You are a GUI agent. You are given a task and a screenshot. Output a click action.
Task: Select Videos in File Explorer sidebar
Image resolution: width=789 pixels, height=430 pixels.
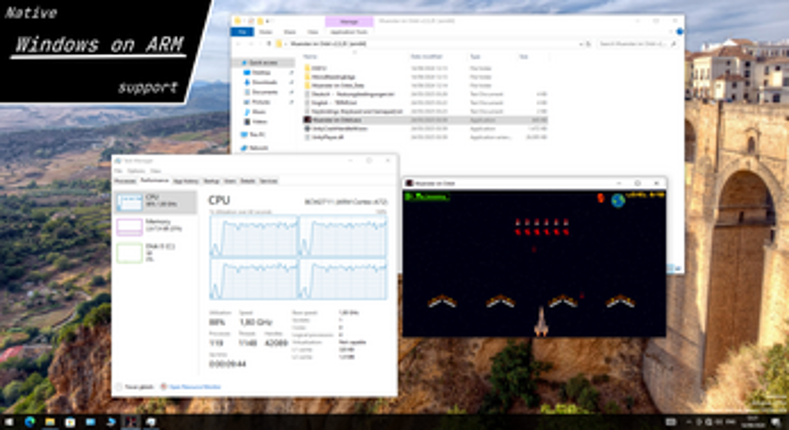[256, 122]
